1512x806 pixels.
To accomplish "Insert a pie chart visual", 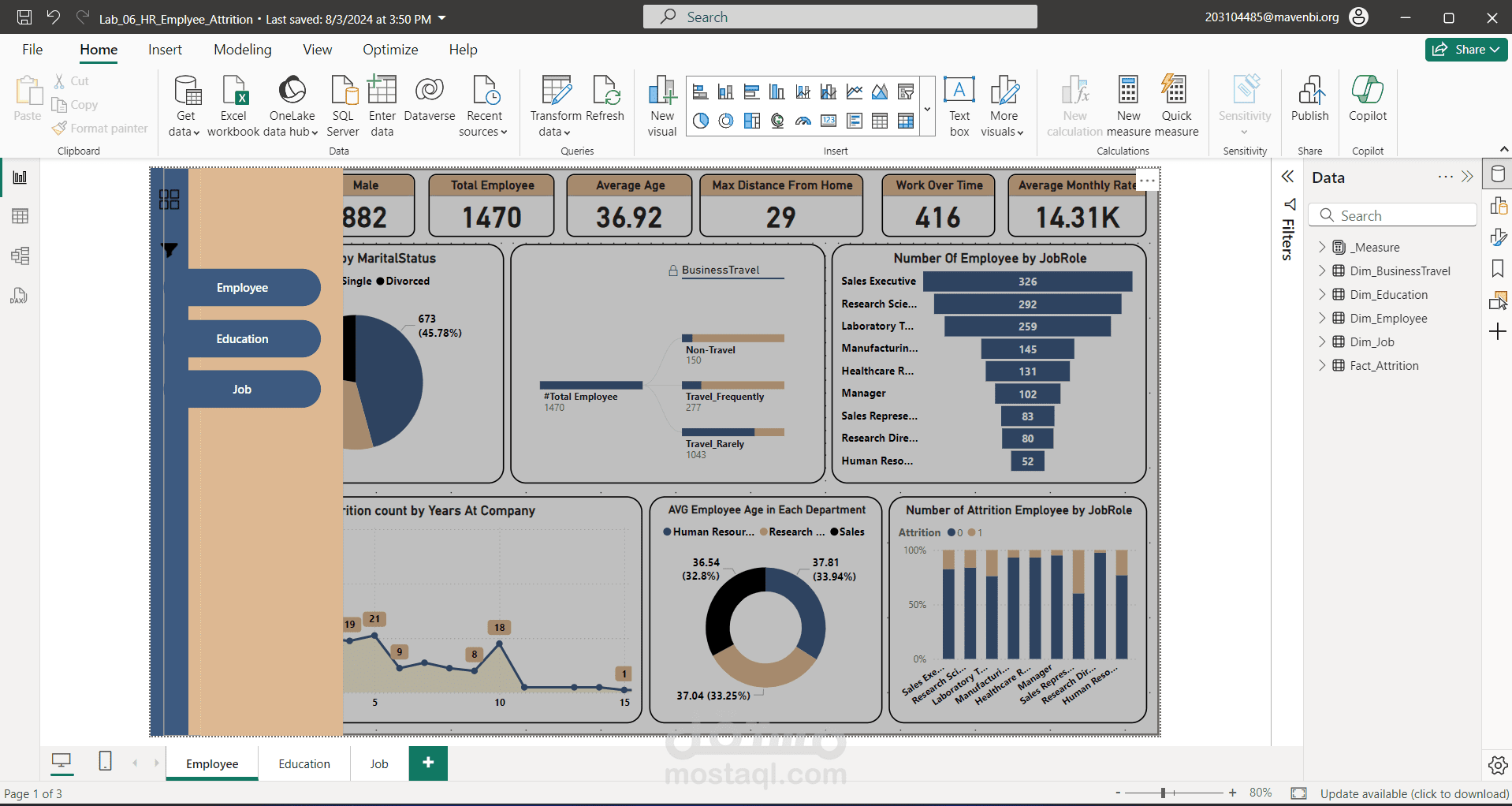I will point(700,121).
